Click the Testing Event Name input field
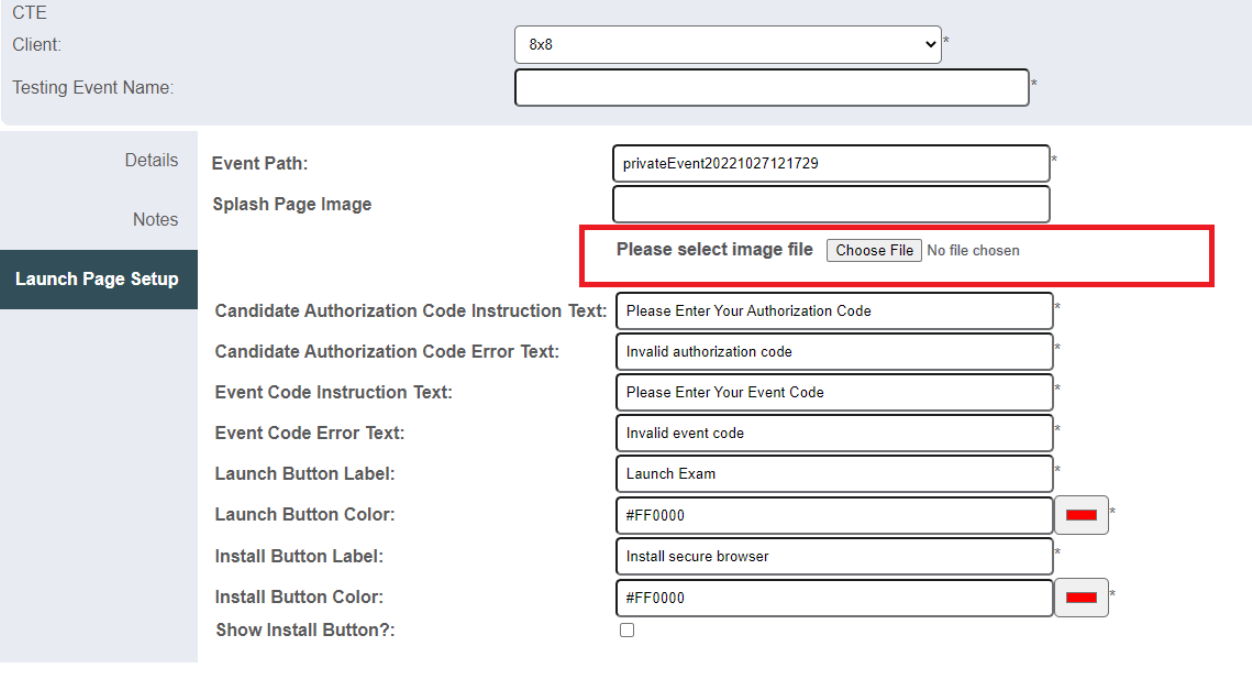Image resolution: width=1252 pixels, height=682 pixels. (x=771, y=88)
